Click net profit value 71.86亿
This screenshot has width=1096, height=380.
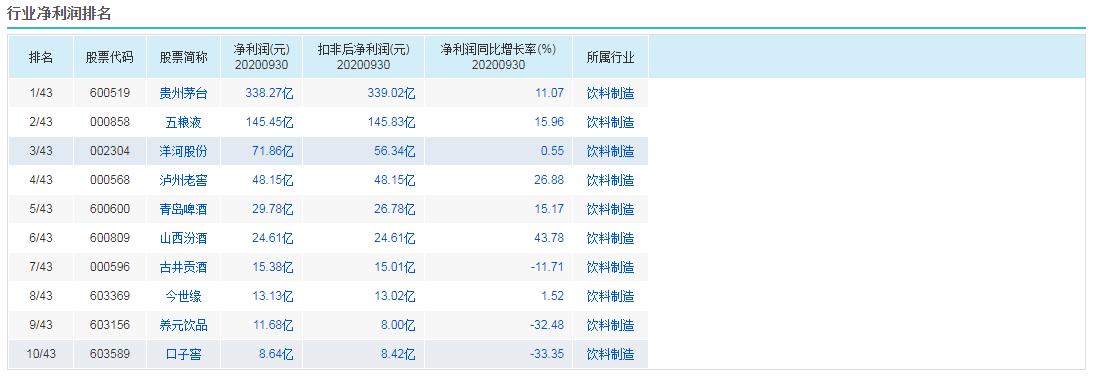pos(273,151)
